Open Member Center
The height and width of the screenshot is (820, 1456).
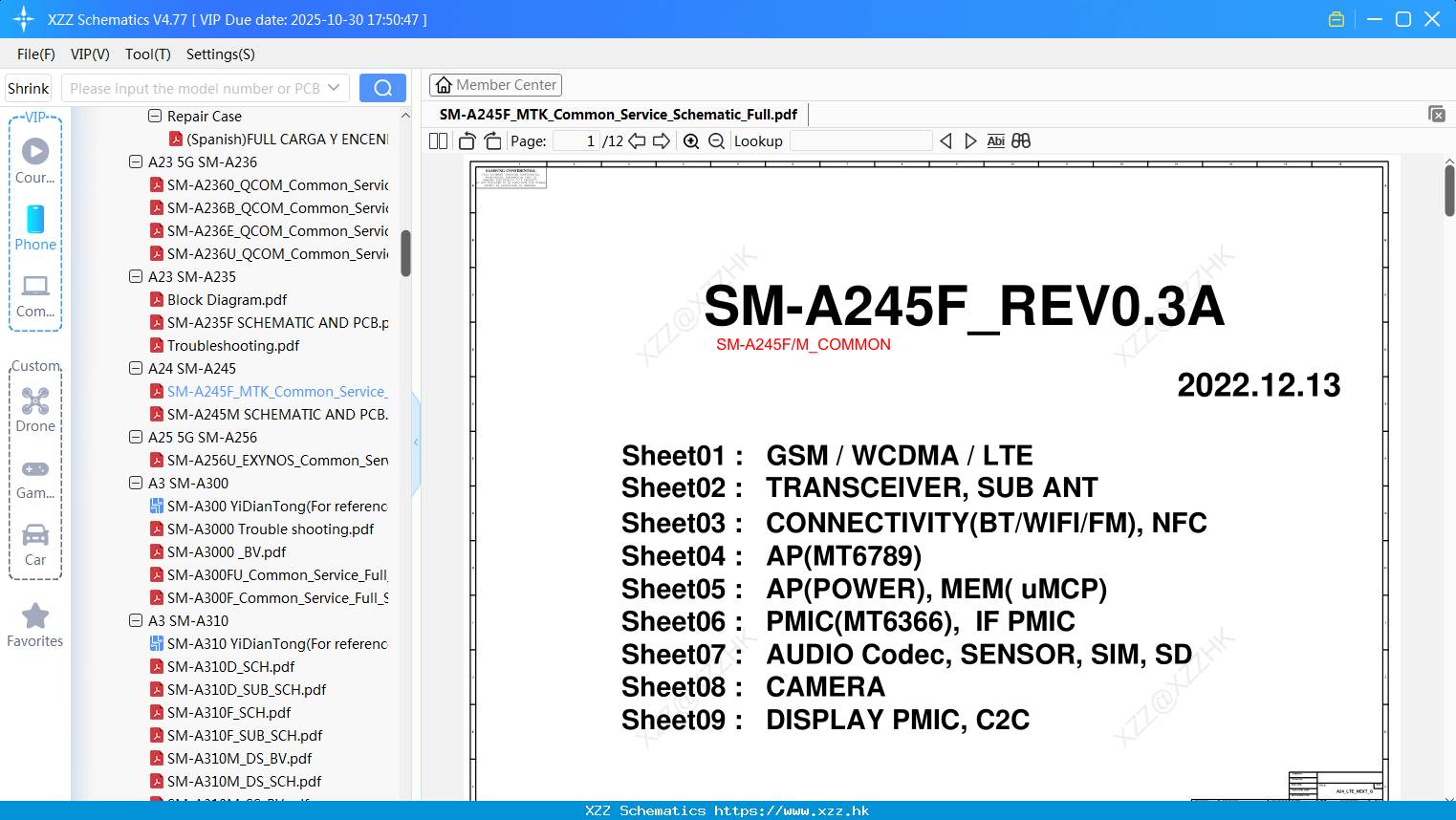pyautogui.click(x=495, y=85)
